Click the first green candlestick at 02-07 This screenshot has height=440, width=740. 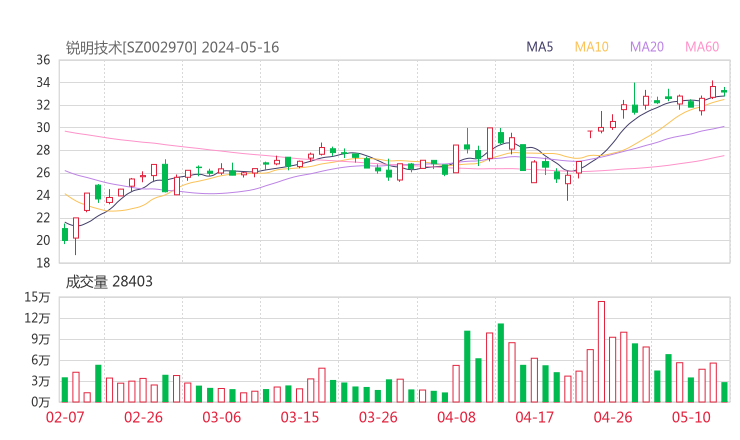65,234
